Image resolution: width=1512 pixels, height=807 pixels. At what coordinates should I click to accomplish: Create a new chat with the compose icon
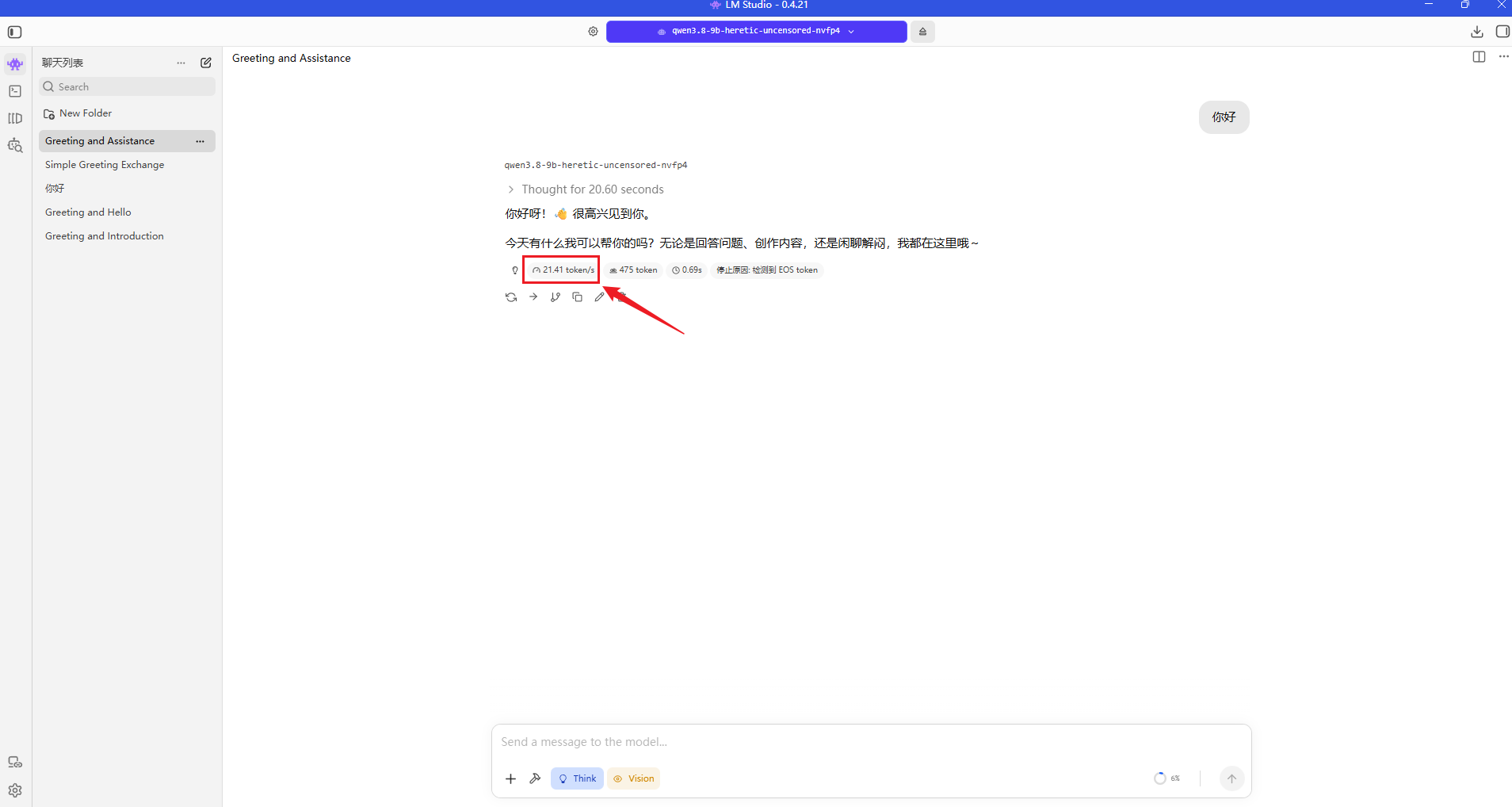[x=206, y=63]
